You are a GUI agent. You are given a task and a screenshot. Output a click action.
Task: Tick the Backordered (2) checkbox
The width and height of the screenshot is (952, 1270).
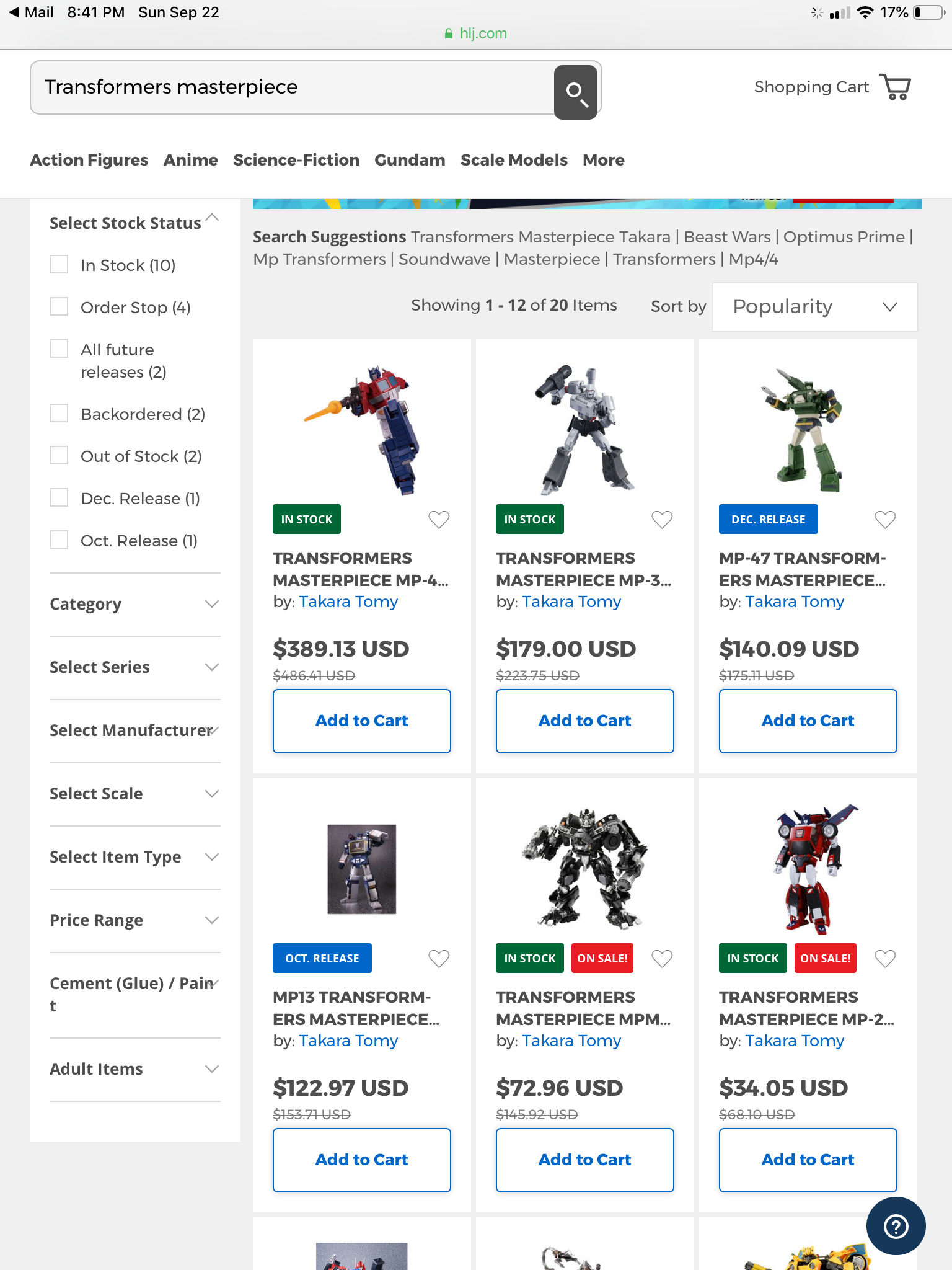point(59,414)
